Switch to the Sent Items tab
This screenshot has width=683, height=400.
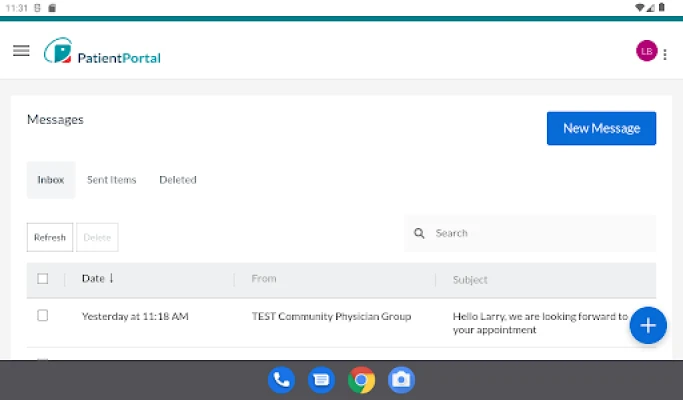[111, 180]
